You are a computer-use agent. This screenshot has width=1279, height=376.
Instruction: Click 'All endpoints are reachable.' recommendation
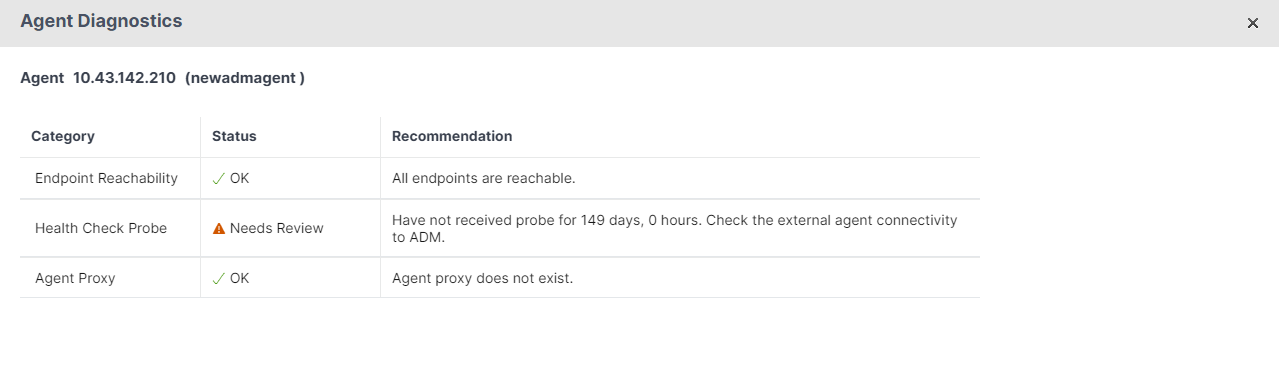[484, 178]
